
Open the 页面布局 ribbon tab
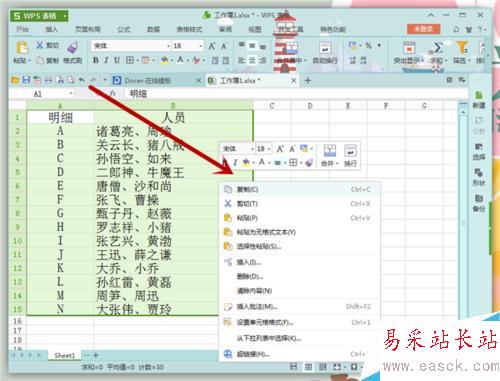[88, 29]
